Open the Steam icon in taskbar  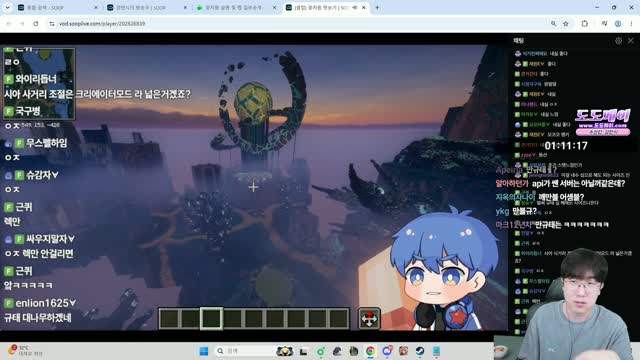pyautogui.click(x=420, y=351)
